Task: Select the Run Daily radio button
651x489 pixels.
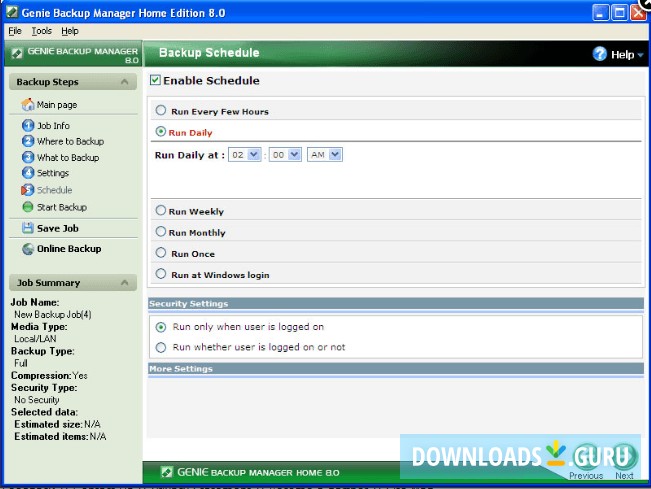Action: [160, 132]
